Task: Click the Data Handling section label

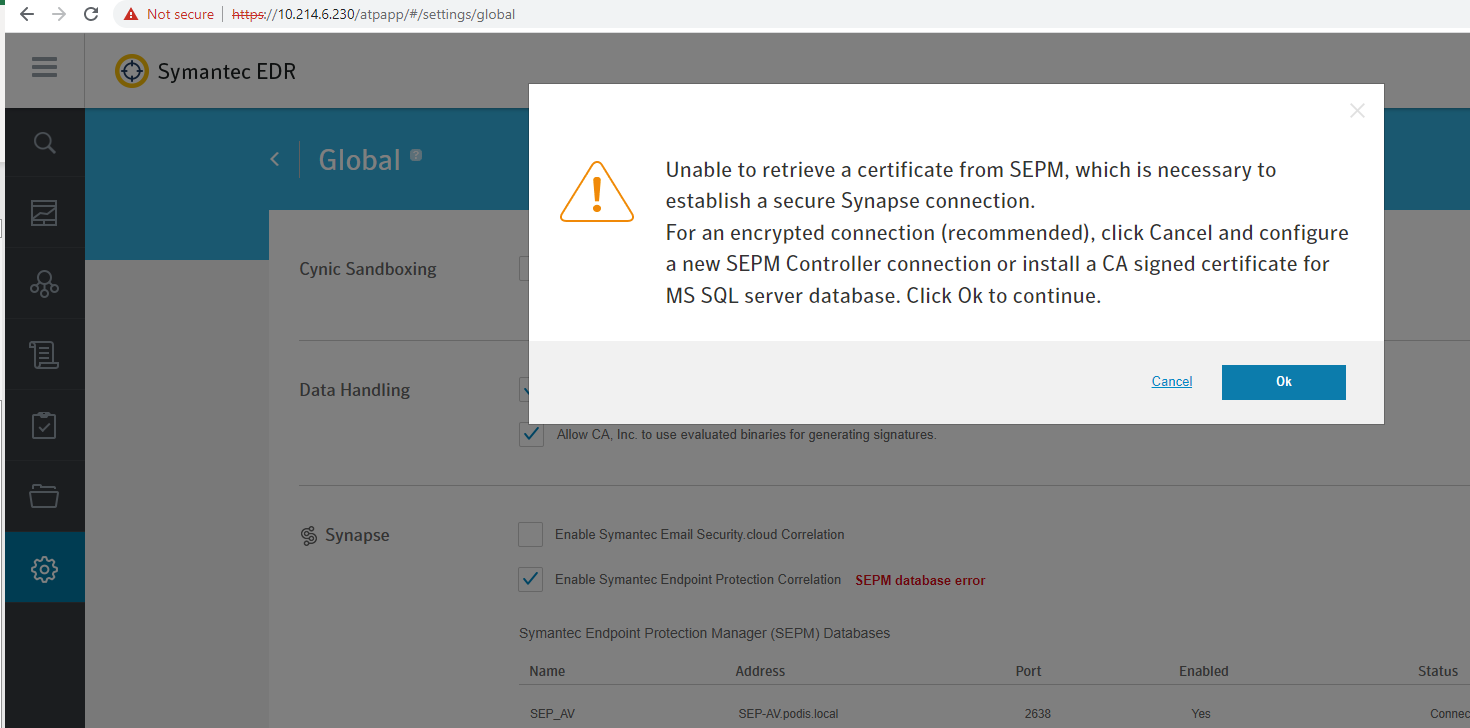Action: click(355, 390)
